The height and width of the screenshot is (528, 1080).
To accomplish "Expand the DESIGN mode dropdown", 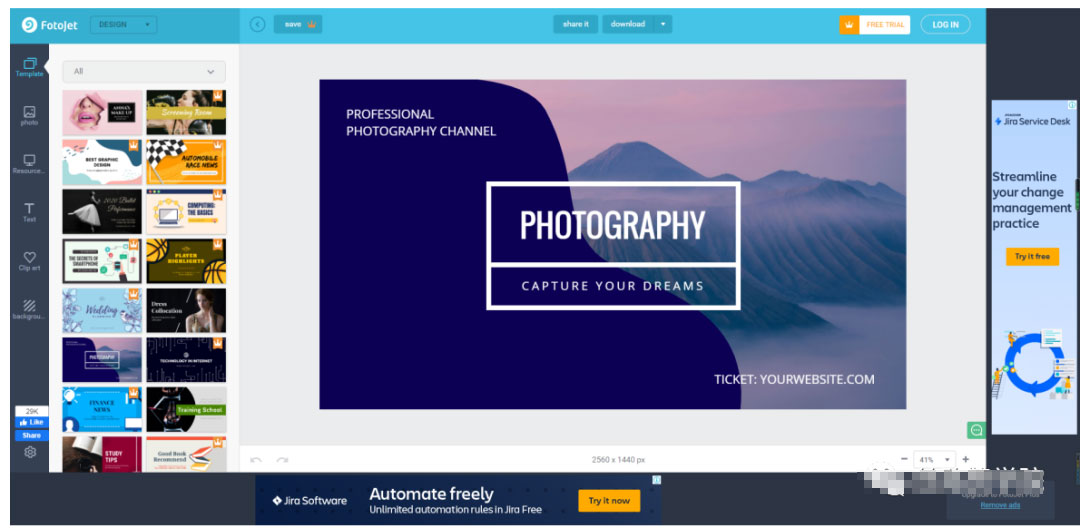I will point(123,24).
